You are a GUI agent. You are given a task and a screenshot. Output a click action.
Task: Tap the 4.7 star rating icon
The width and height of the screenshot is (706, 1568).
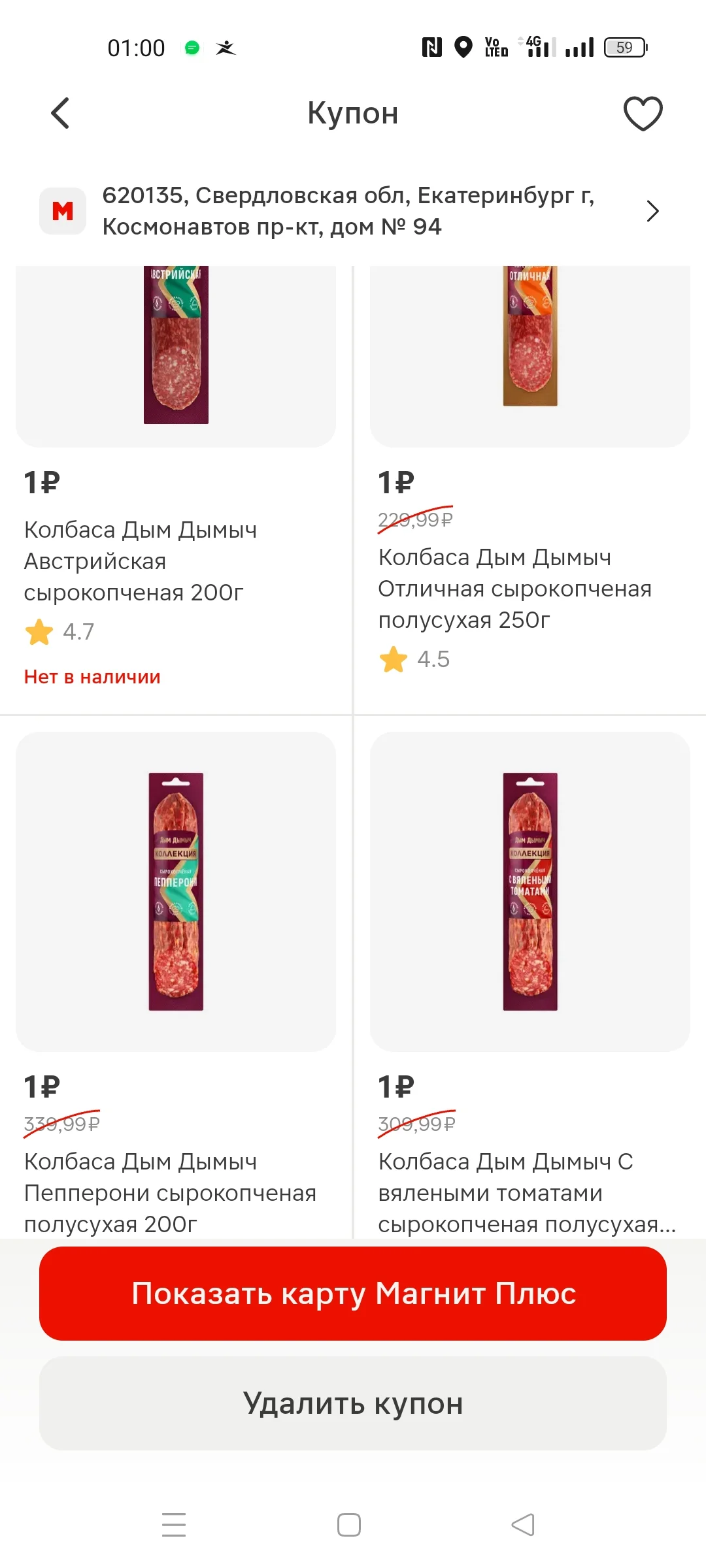[39, 632]
